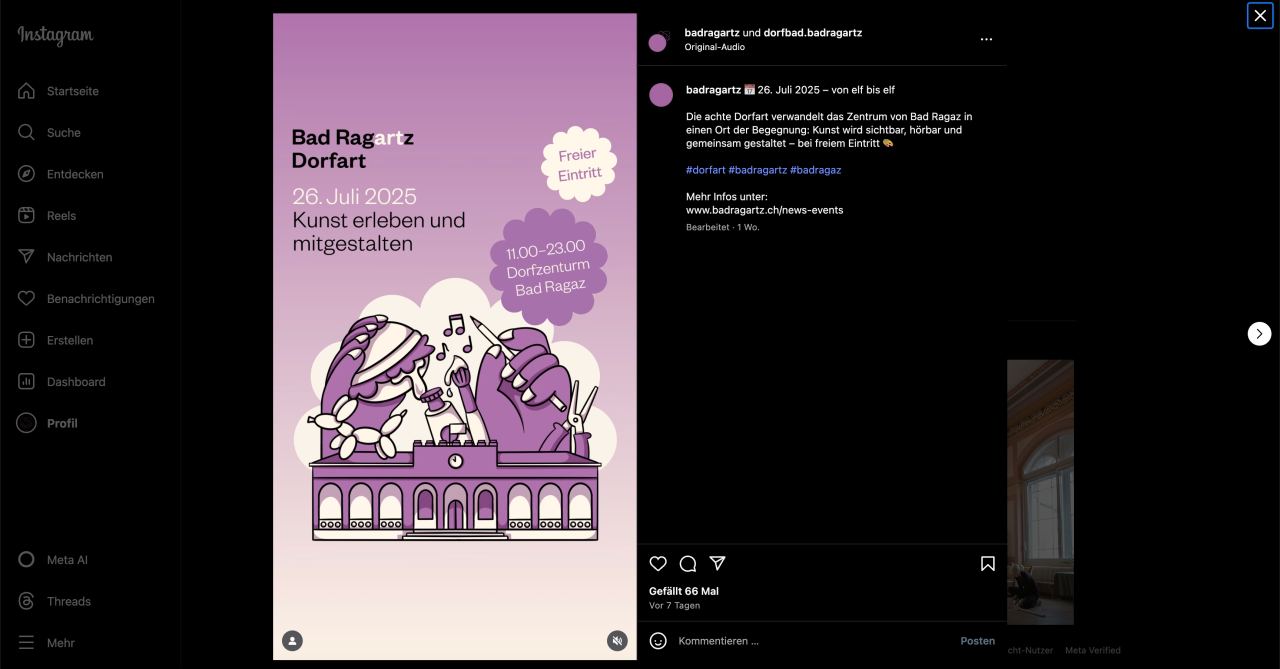Open Nachrichten in sidebar

click(65, 257)
